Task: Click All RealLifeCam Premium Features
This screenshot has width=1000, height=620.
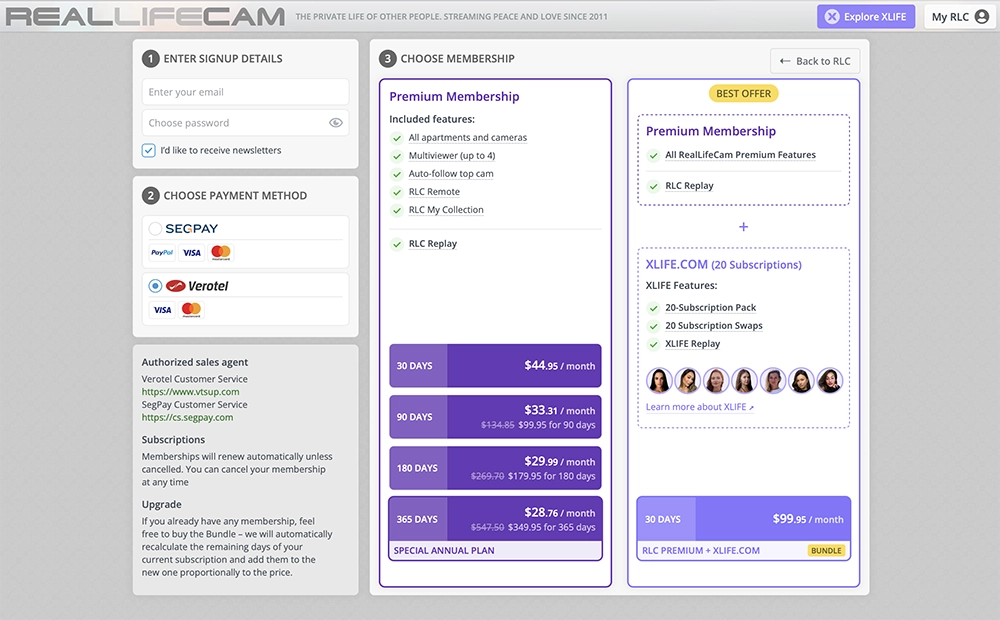Action: tap(740, 155)
